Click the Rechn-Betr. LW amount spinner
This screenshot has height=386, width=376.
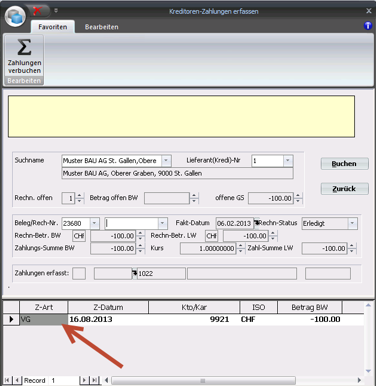pyautogui.click(x=273, y=236)
